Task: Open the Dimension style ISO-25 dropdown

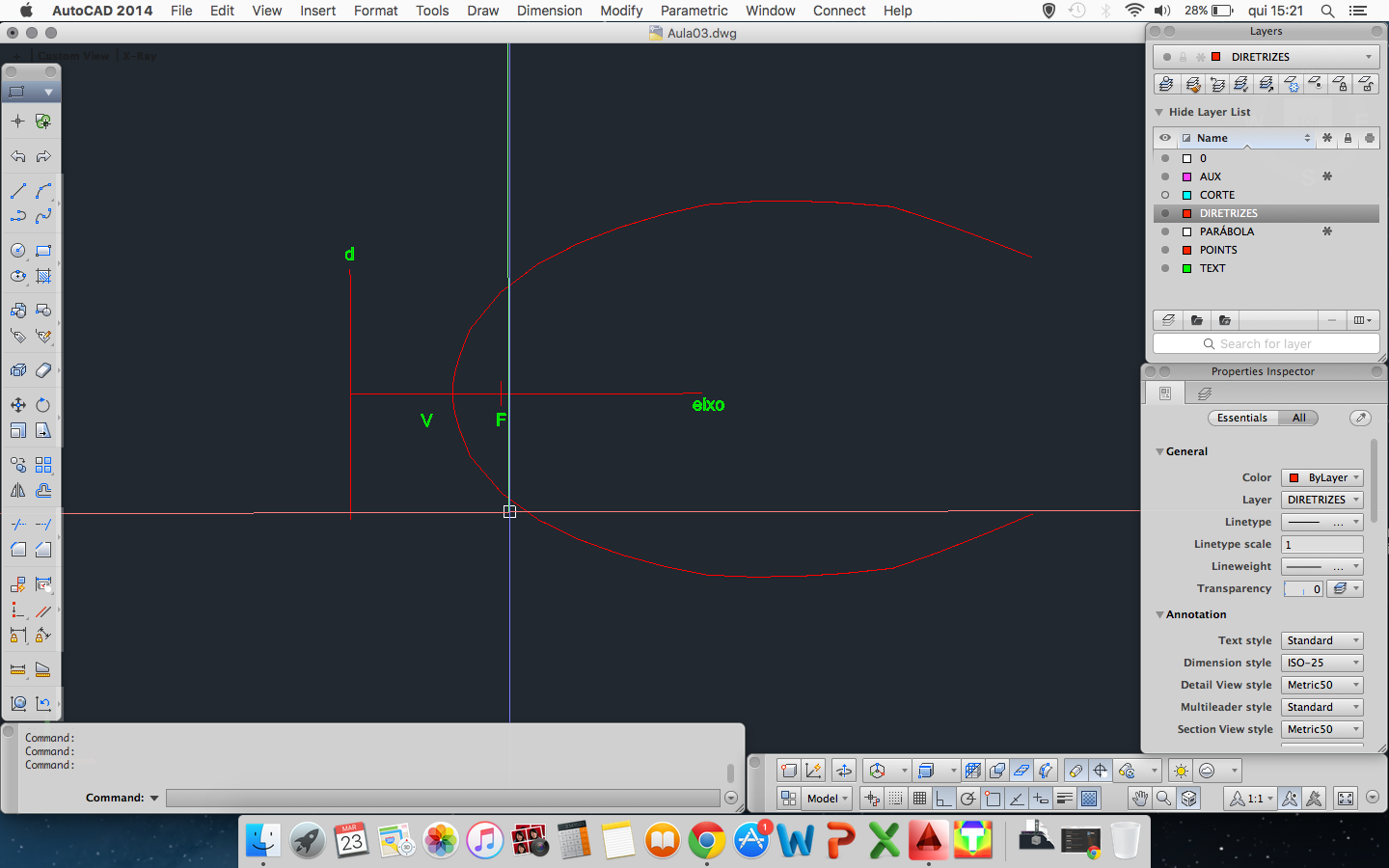Action: pos(1321,663)
